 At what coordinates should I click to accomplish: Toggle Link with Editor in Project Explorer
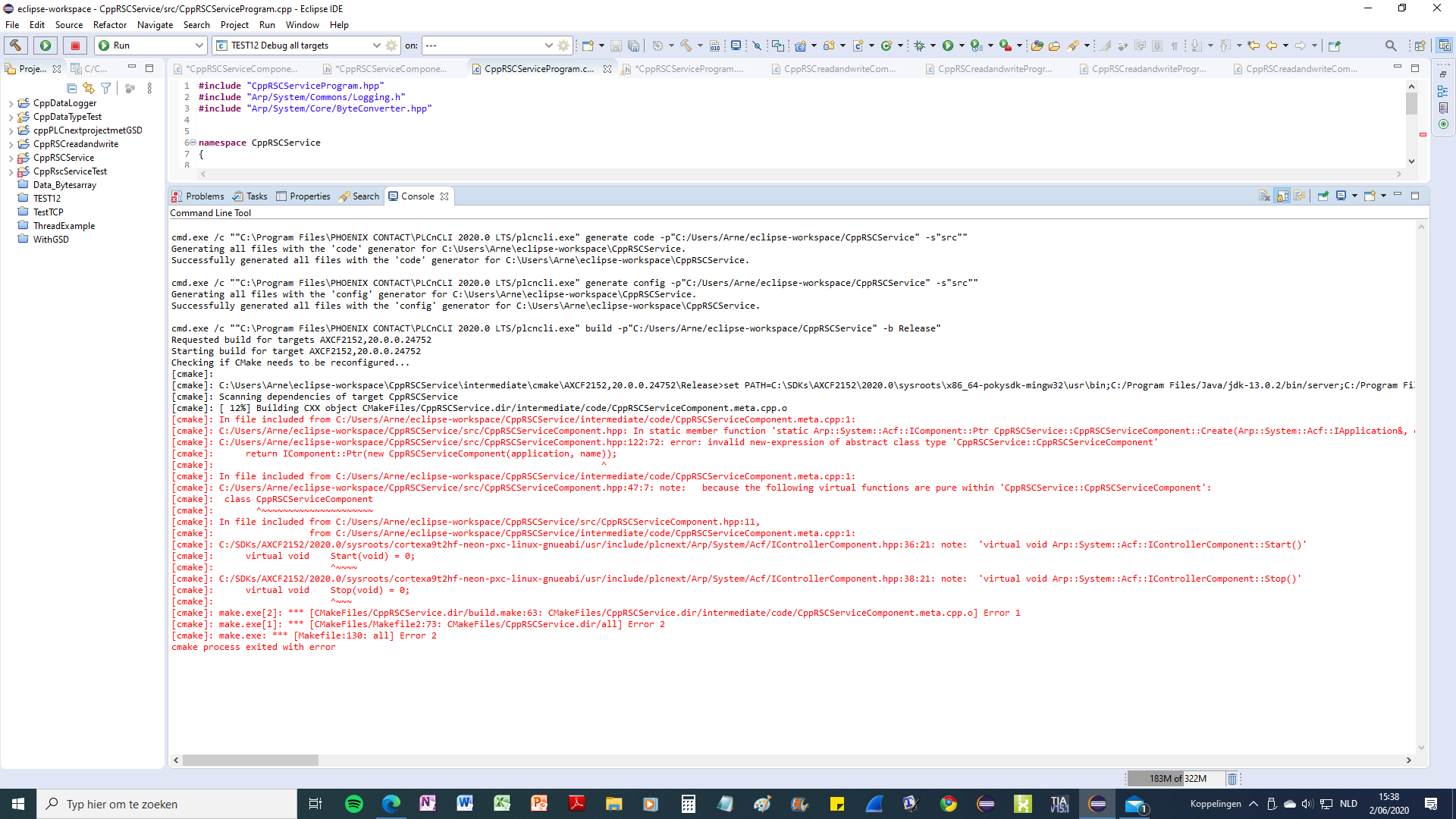coord(89,89)
